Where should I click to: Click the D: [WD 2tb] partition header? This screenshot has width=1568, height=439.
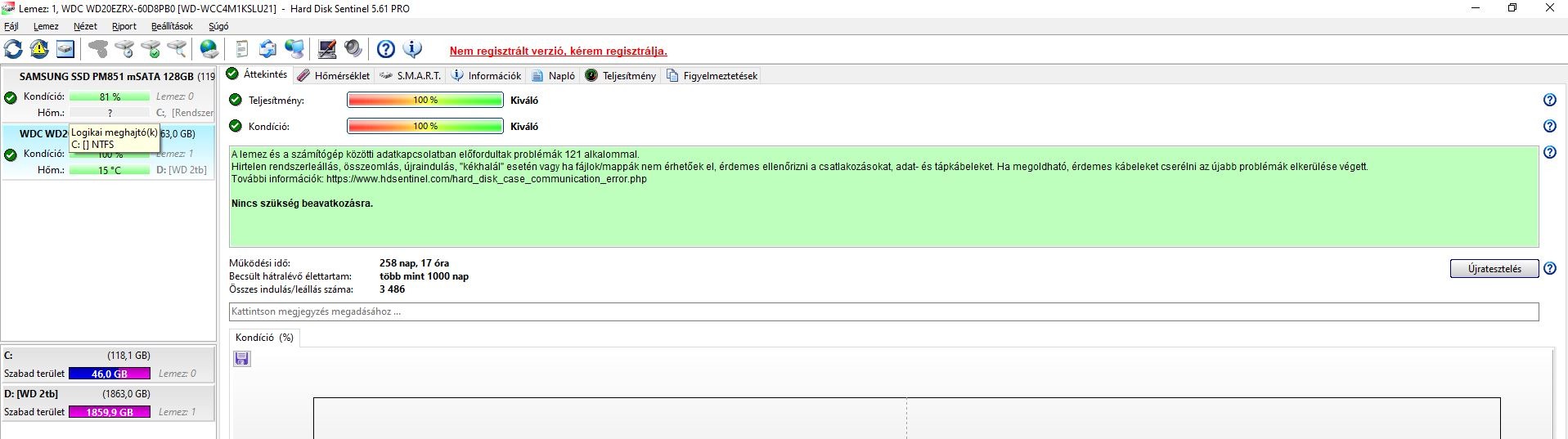[108, 394]
